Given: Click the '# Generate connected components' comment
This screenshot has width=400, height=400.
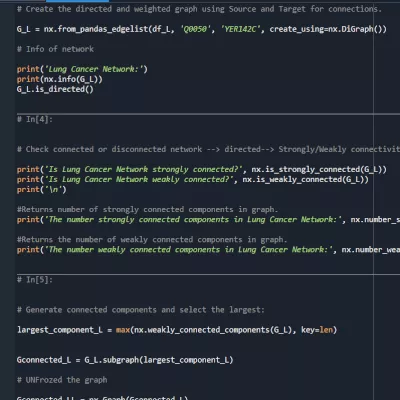Looking at the screenshot, I should (141, 310).
